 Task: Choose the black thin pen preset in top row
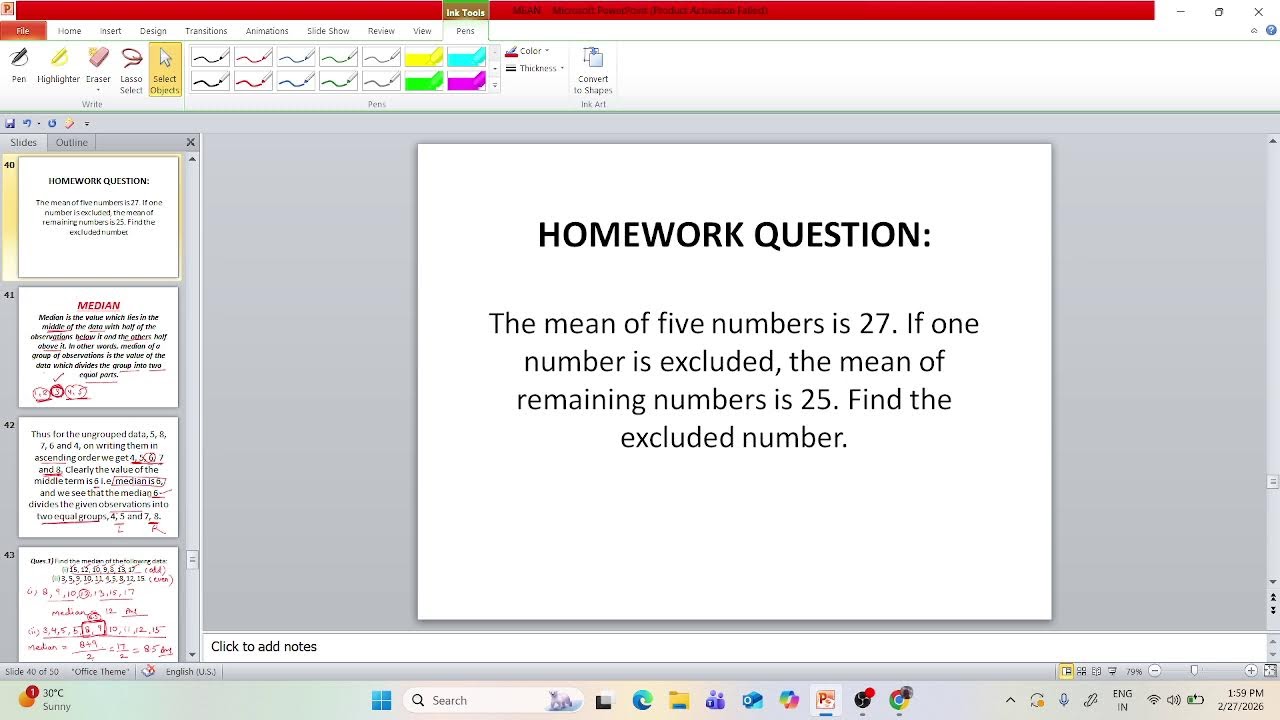coord(210,57)
